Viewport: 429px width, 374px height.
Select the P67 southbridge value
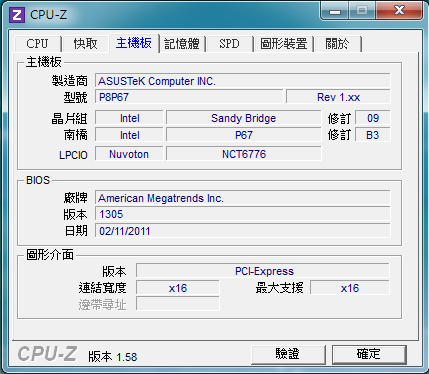pos(244,135)
